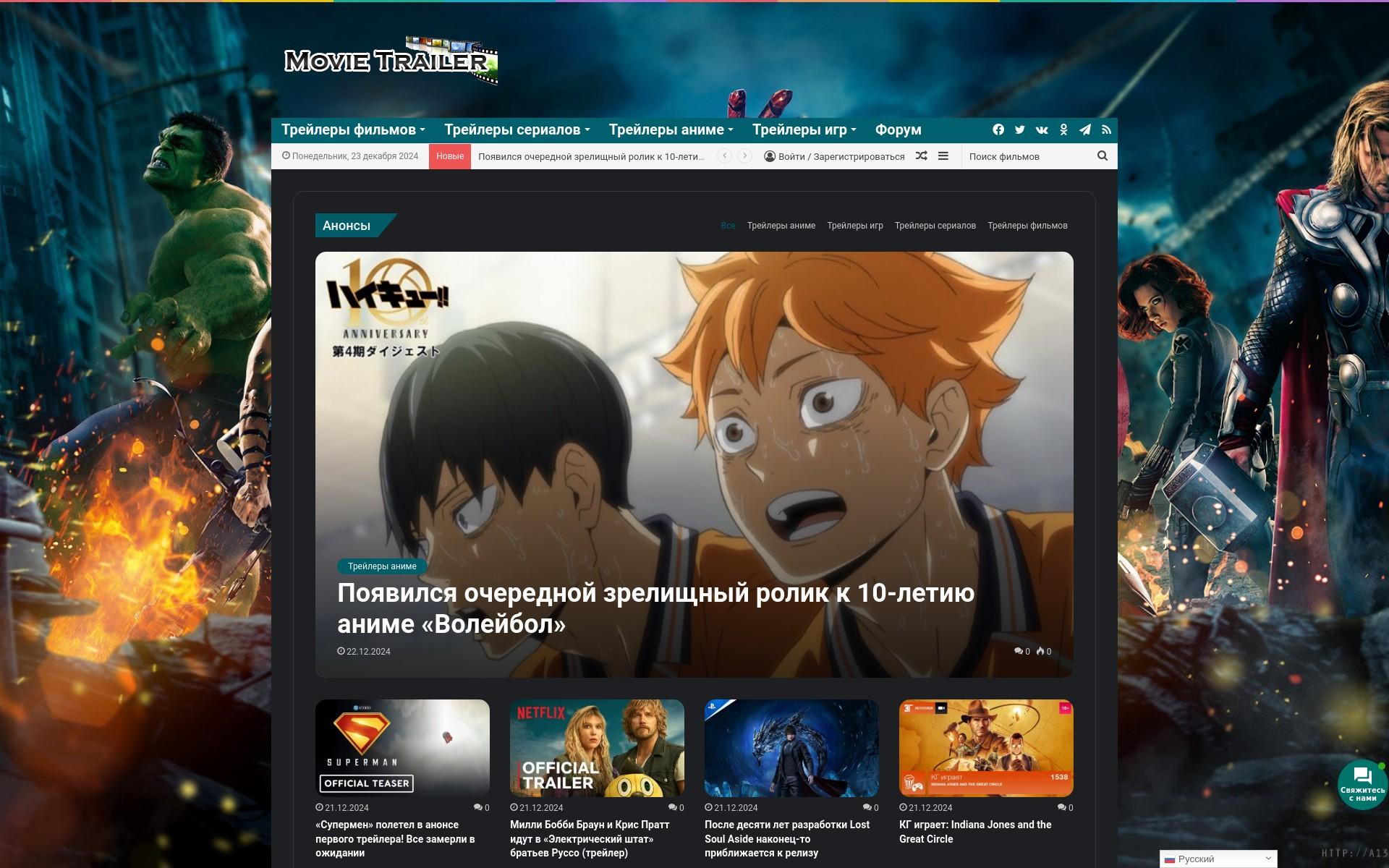
Task: Select the Трейлеры фильмов filter tab
Action: click(1027, 226)
